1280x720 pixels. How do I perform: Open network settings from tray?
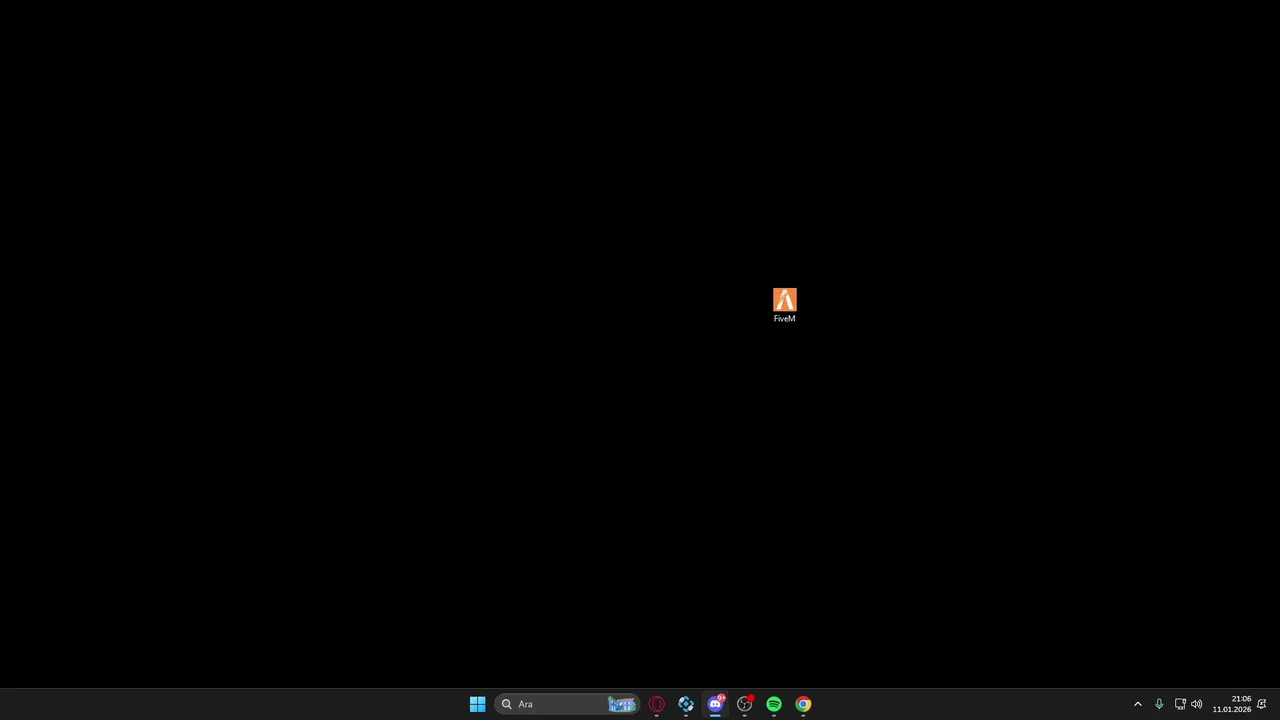[1180, 704]
